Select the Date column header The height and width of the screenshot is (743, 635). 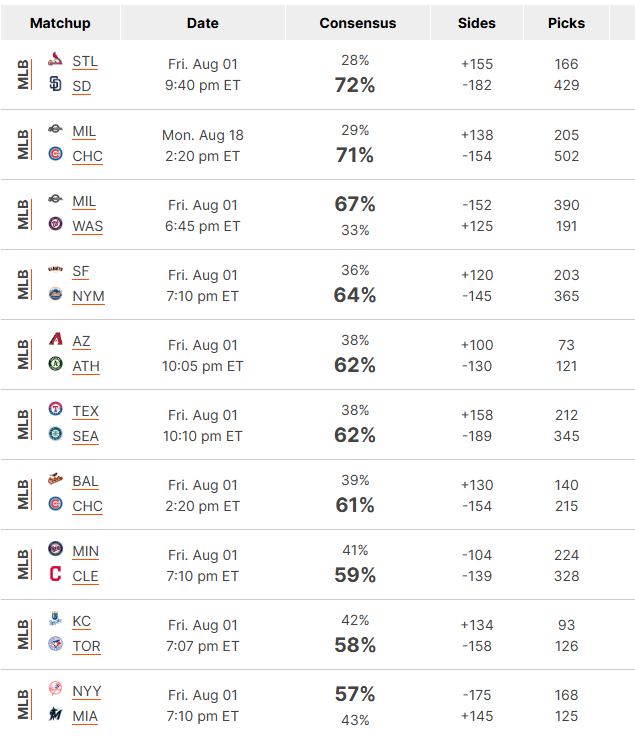(x=203, y=23)
